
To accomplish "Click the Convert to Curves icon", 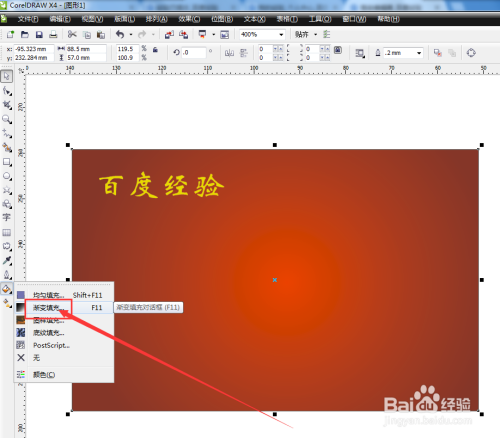I will pos(471,53).
